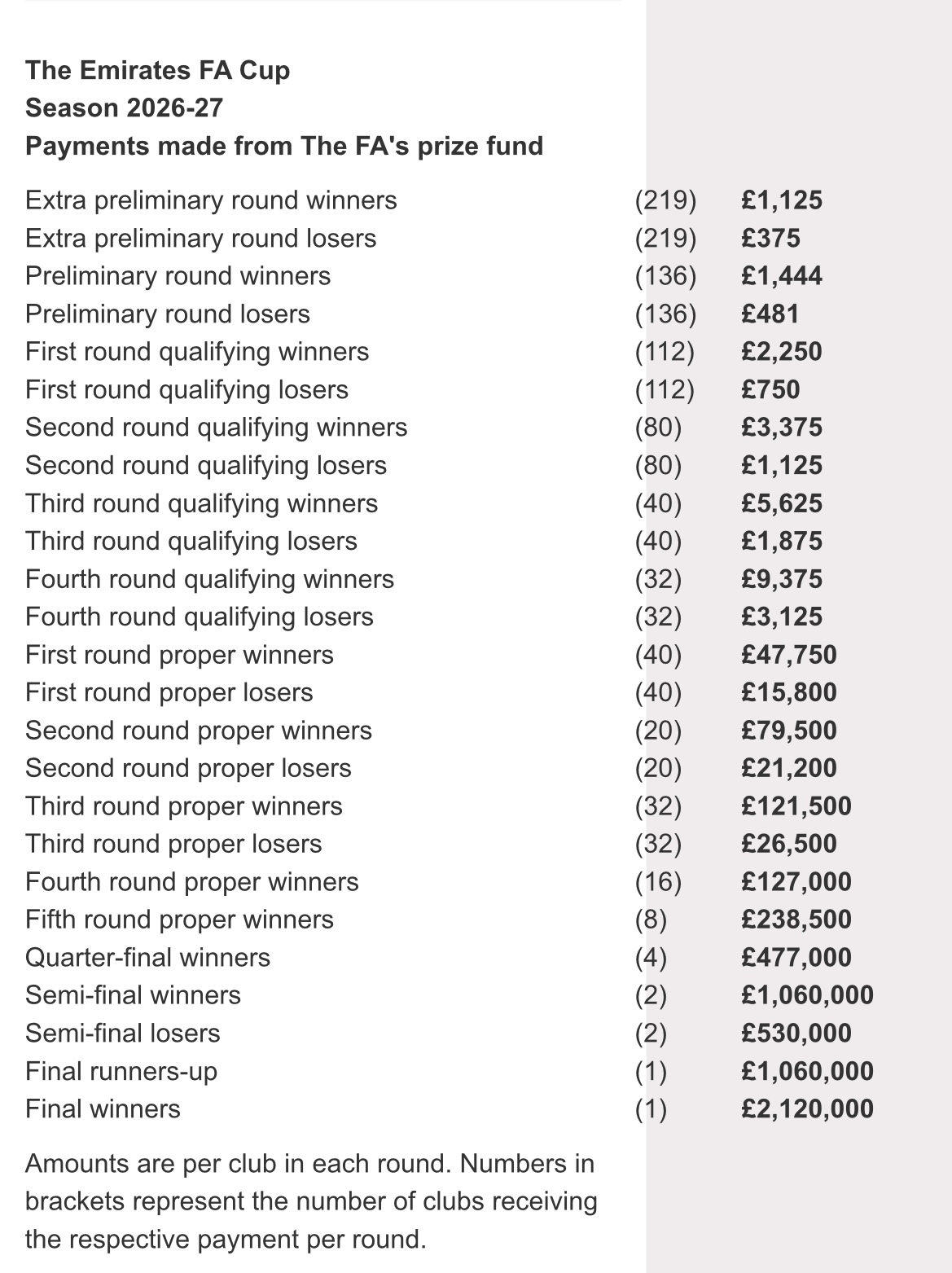Click the £9,375 fourth round qualifying amount
This screenshot has height=1273, width=952.
pos(782,579)
